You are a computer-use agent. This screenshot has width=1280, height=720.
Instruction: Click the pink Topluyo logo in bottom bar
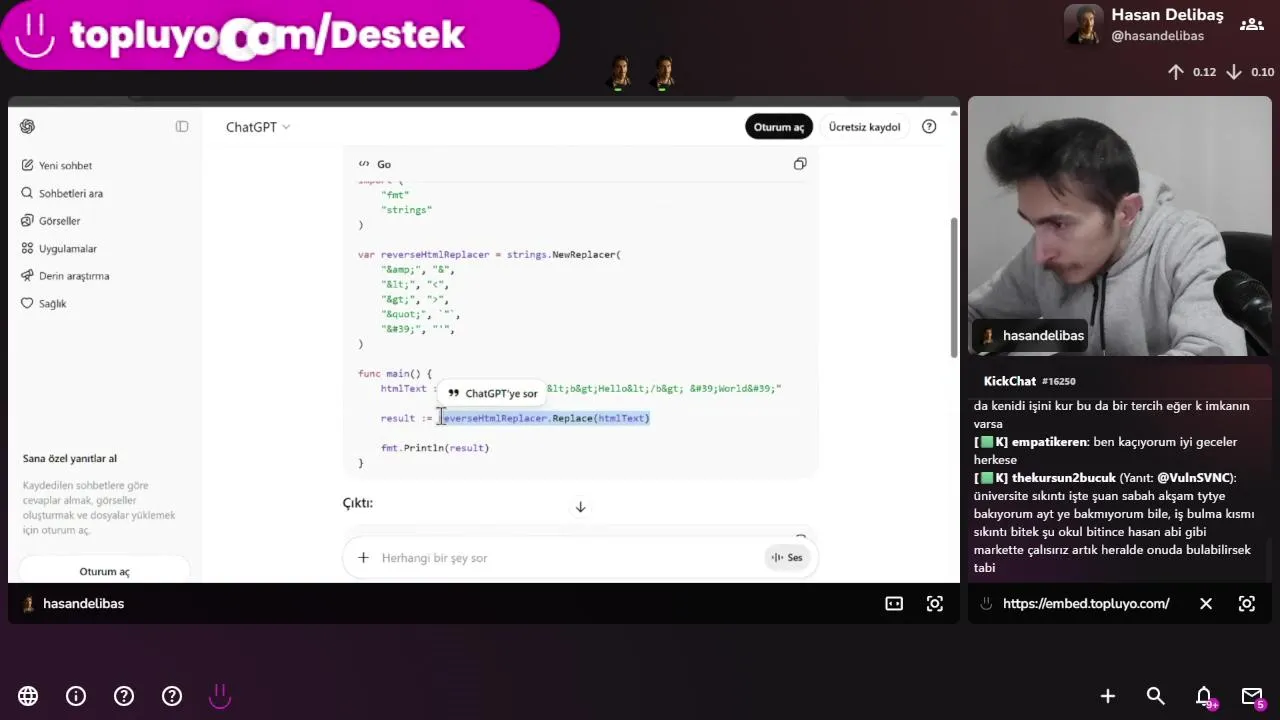tap(220, 696)
